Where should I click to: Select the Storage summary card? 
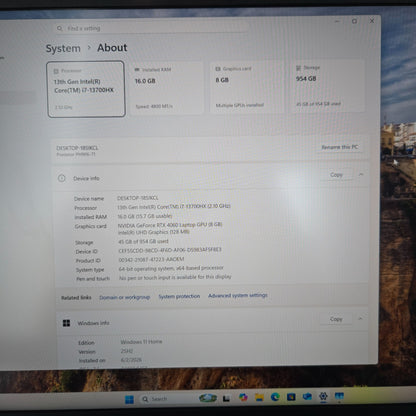click(x=327, y=86)
